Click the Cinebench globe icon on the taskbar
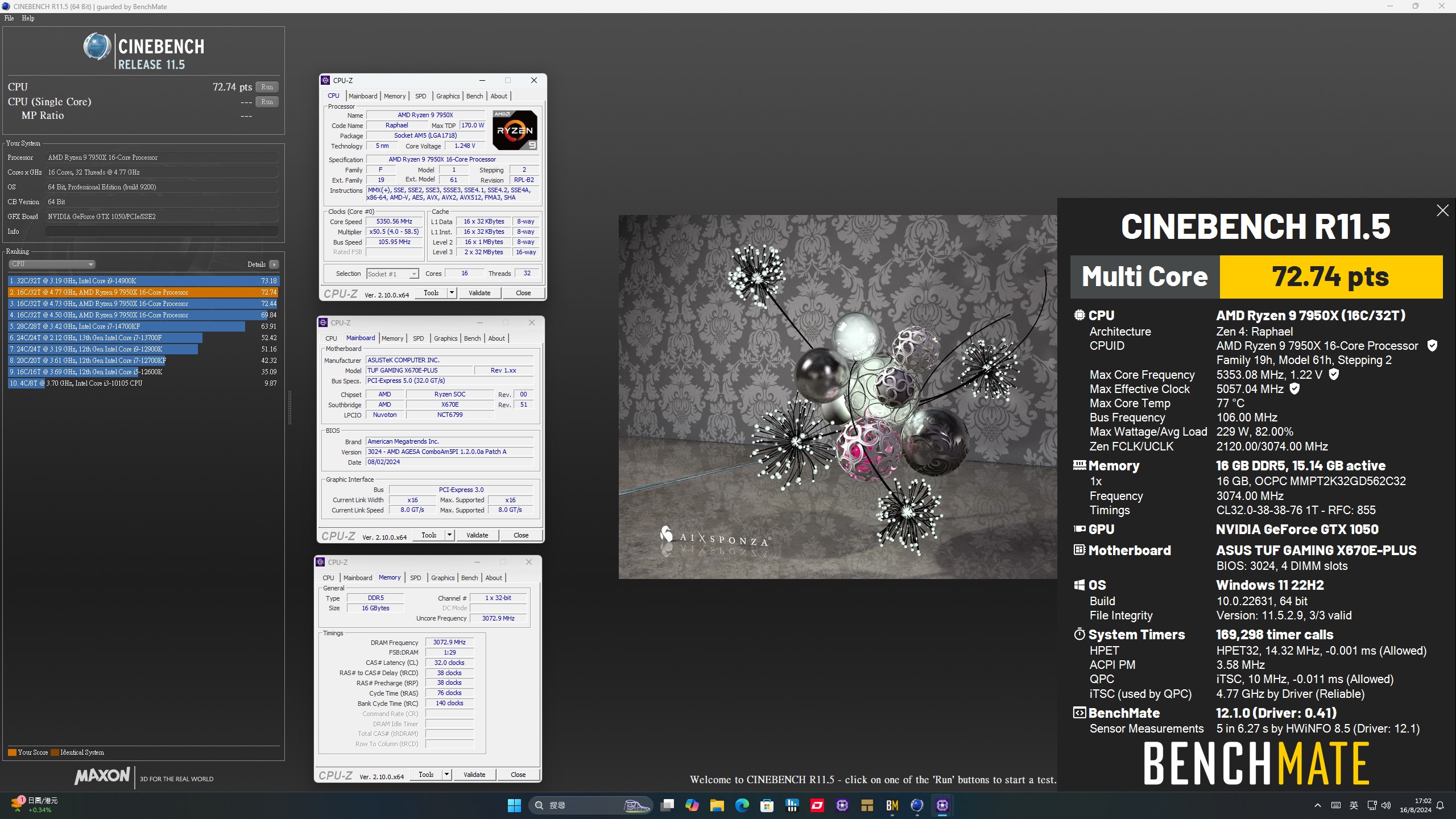This screenshot has width=1456, height=819. click(917, 805)
